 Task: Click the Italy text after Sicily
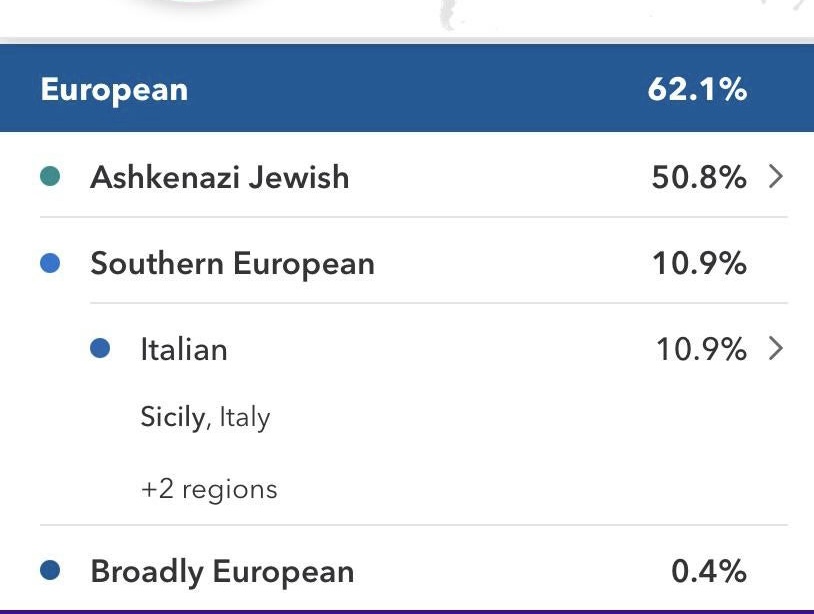244,416
